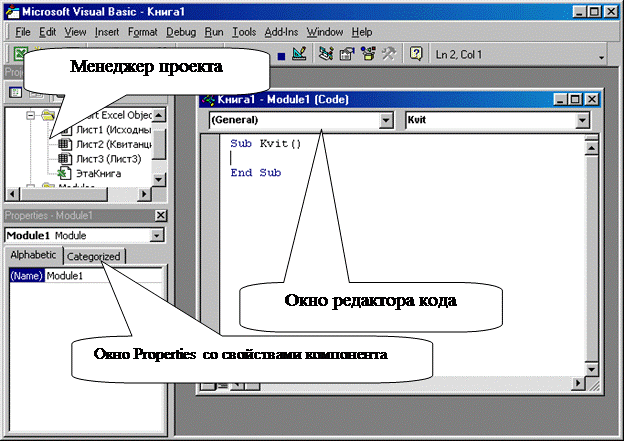Open the View menu
The height and width of the screenshot is (441, 624).
[x=75, y=32]
